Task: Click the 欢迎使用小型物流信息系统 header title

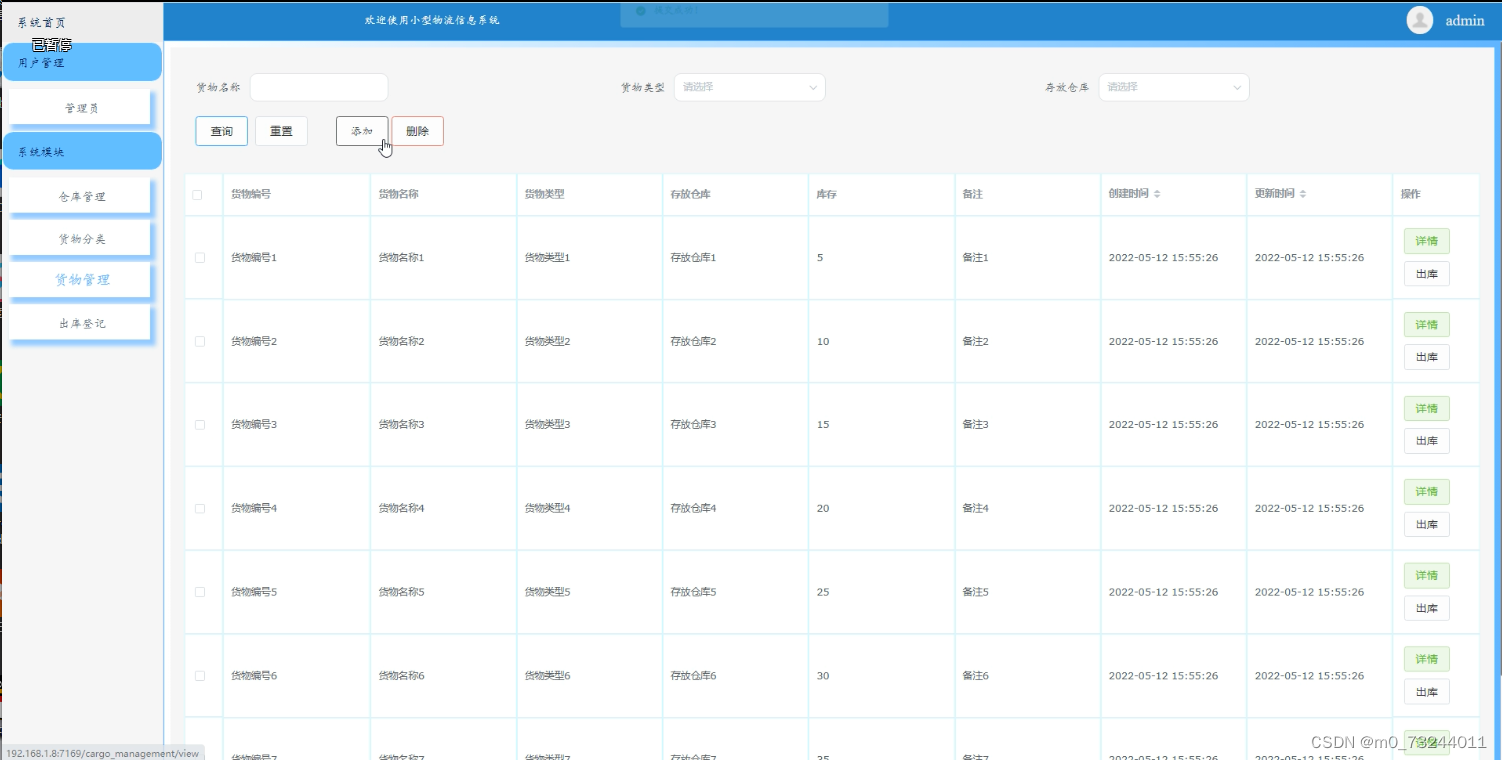Action: [432, 20]
